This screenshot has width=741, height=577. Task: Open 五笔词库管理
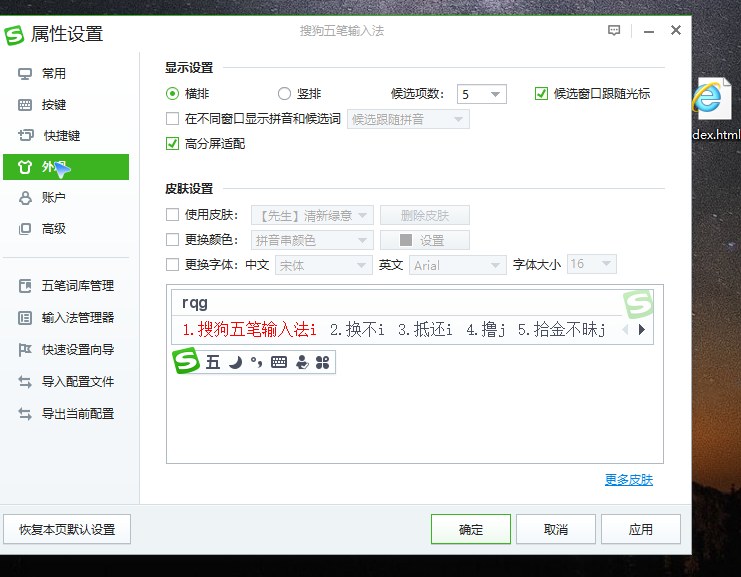click(x=66, y=286)
